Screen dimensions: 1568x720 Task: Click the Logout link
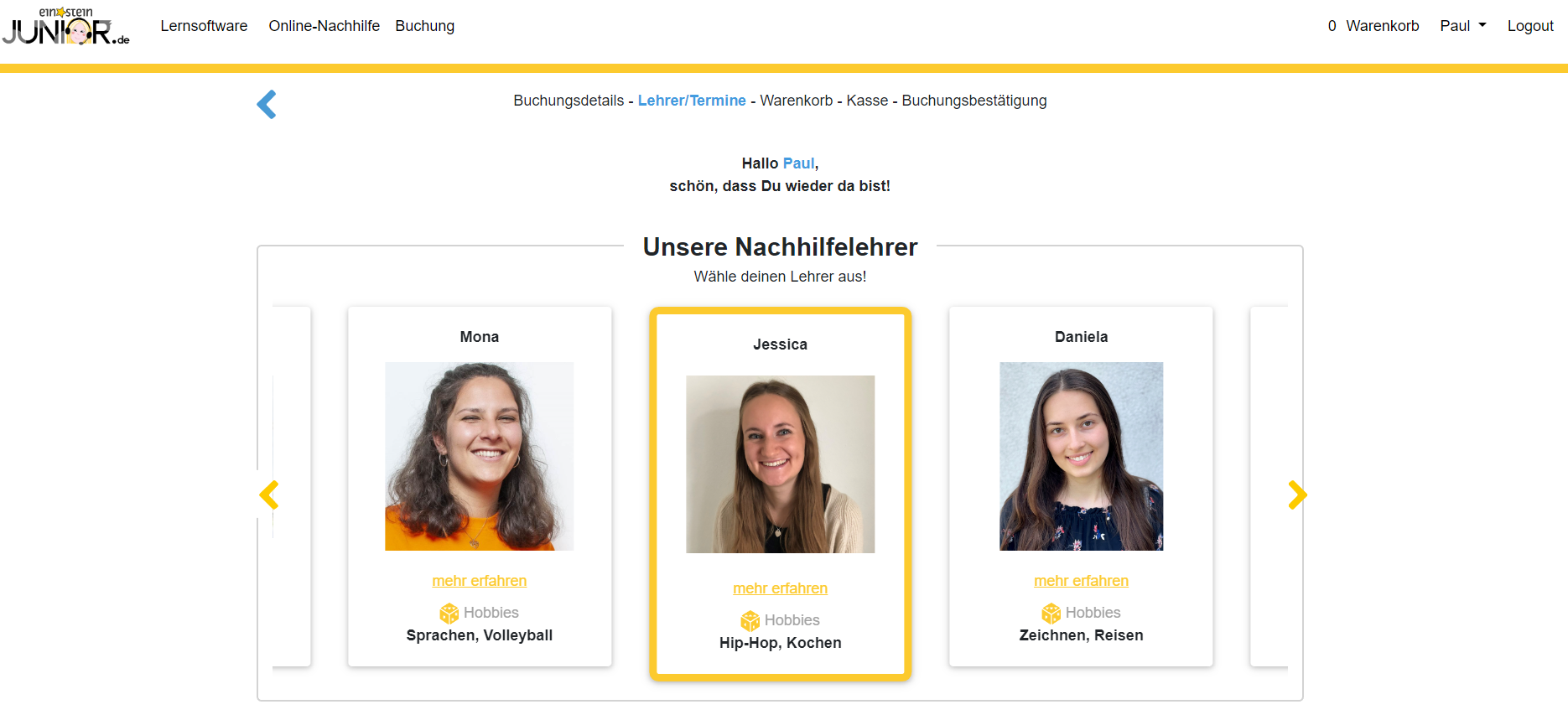[1530, 26]
